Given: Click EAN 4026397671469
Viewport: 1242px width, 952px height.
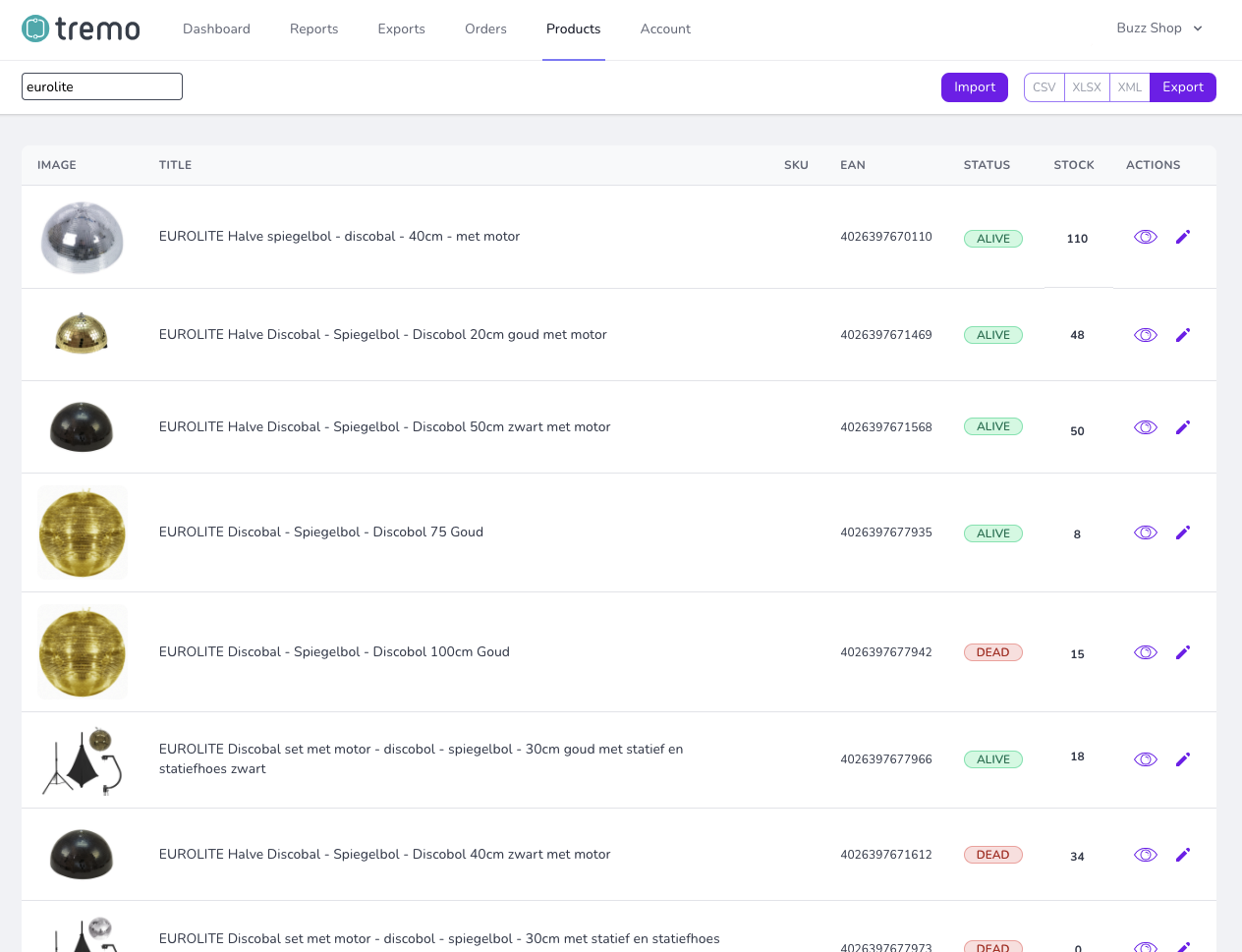Looking at the screenshot, I should click(886, 335).
